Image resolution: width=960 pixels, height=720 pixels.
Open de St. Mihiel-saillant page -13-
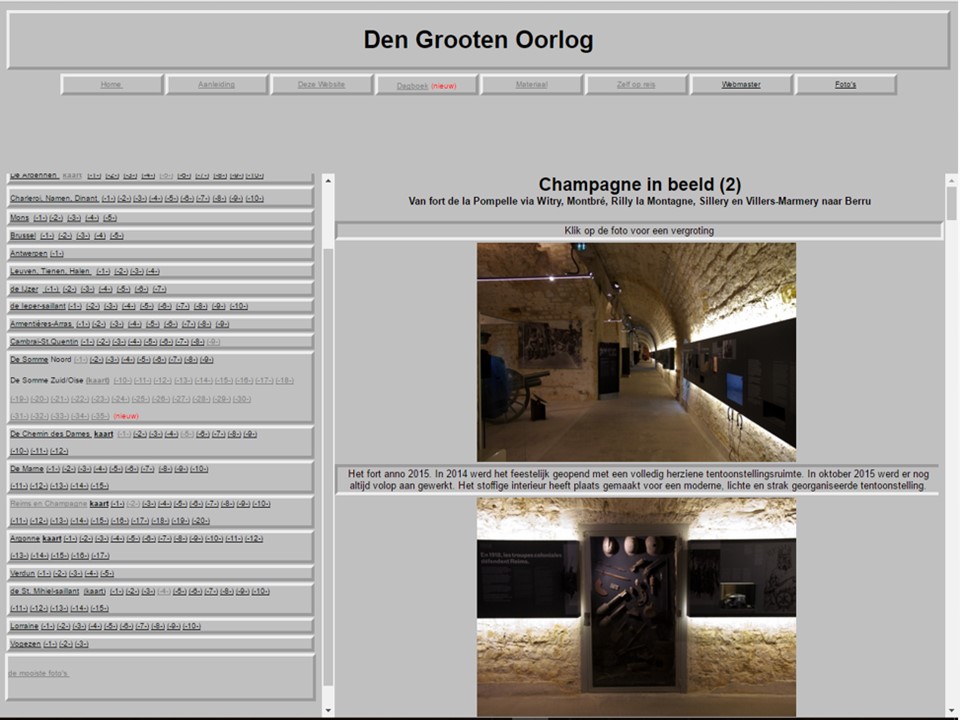[59, 609]
